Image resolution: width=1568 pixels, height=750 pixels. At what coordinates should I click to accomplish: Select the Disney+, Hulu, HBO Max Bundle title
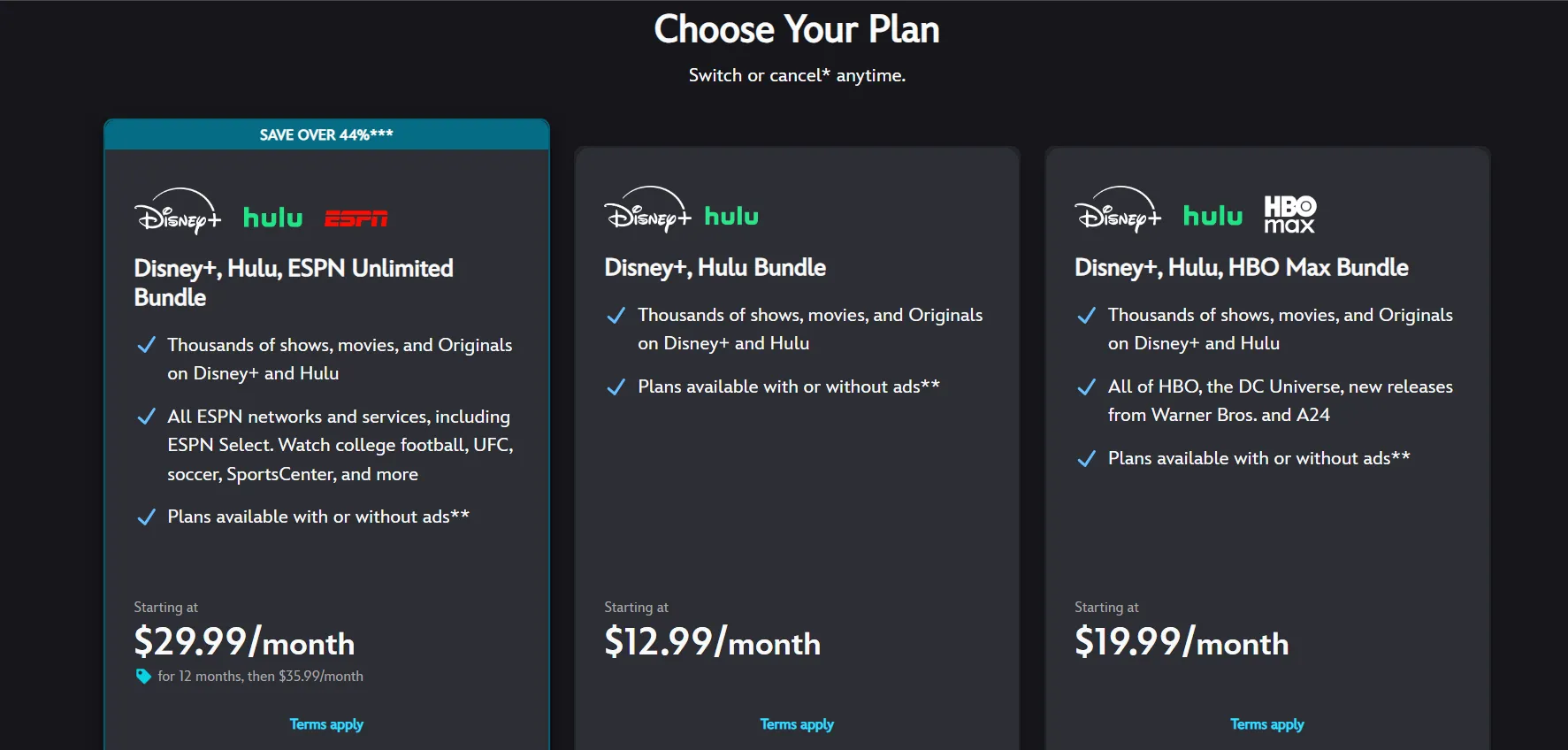1242,267
